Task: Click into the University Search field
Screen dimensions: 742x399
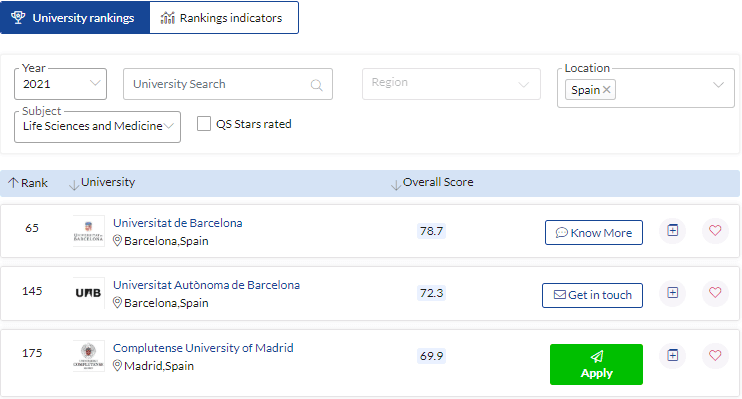Action: [x=228, y=84]
